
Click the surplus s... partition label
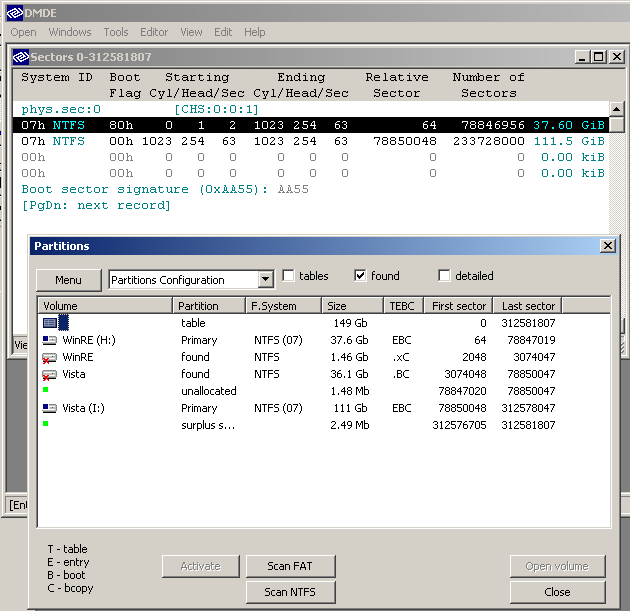[208, 425]
